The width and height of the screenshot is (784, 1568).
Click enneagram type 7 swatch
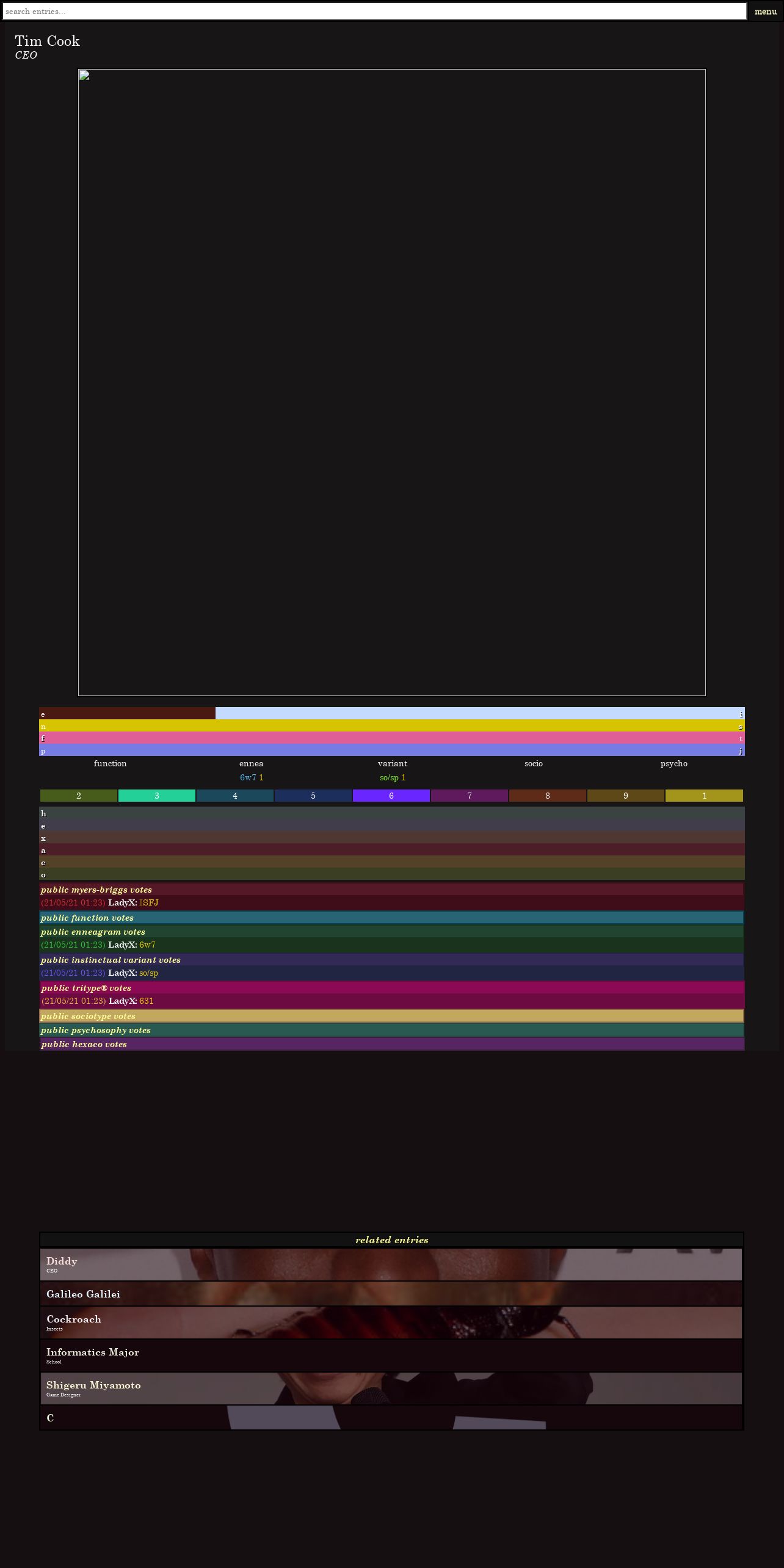[470, 796]
